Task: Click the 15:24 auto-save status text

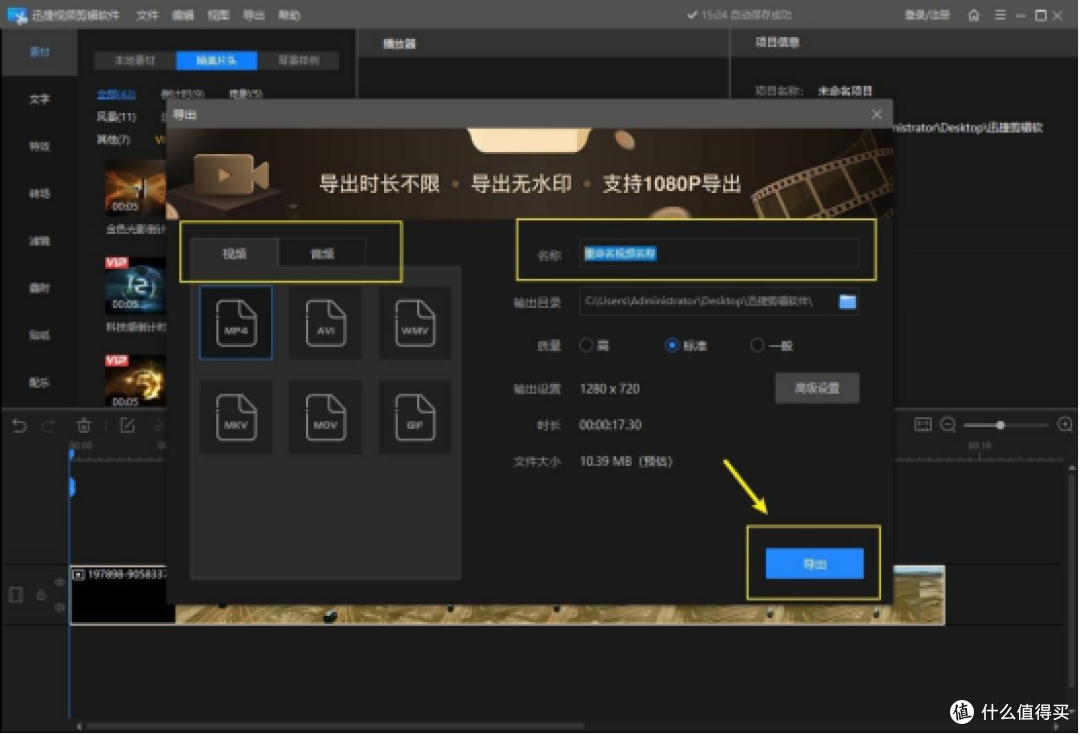Action: (x=740, y=15)
